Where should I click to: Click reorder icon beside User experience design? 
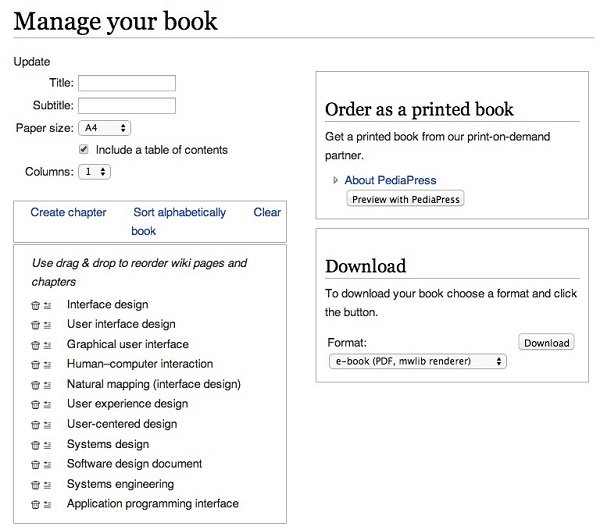[47, 404]
